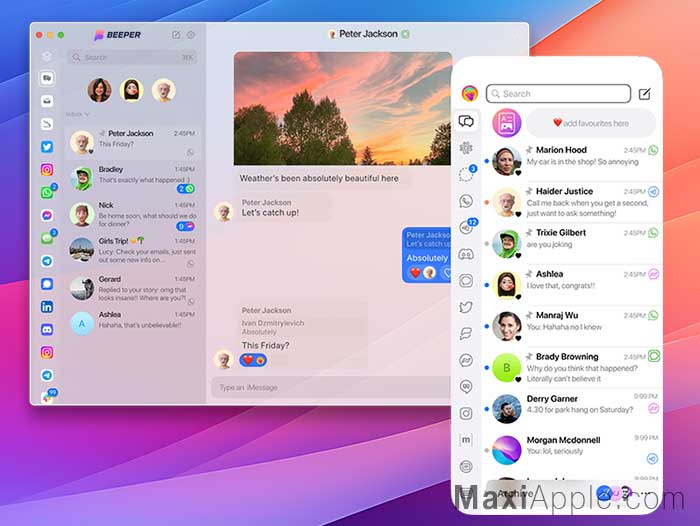Screen dimensions: 700x526
Task: Click the icon with badge 12 in right panel
Action: click(x=467, y=227)
